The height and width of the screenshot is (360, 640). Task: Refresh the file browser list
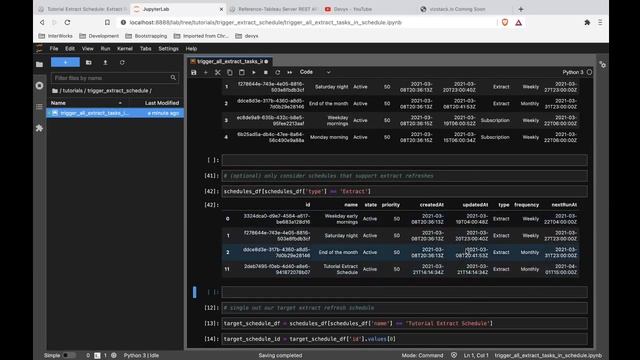122,62
